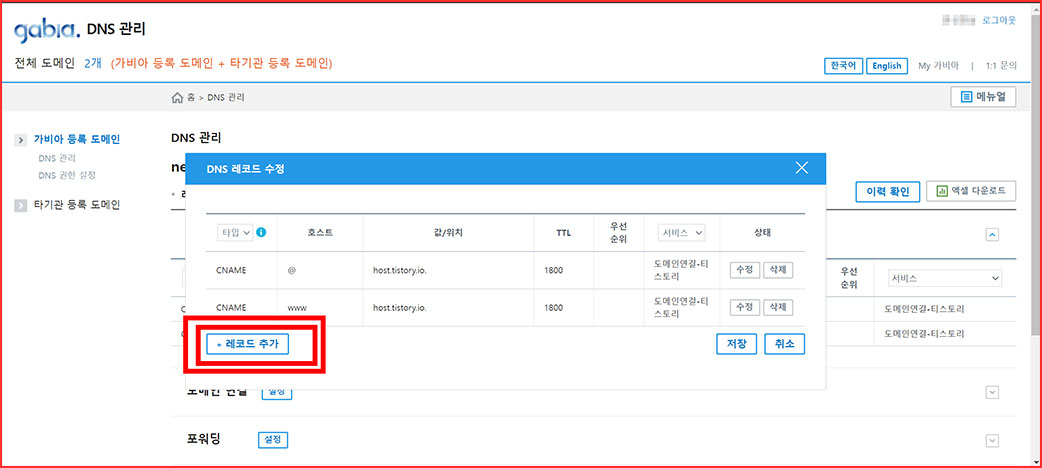1042x468 pixels.
Task: Open 이력 확인 history
Action: click(887, 191)
